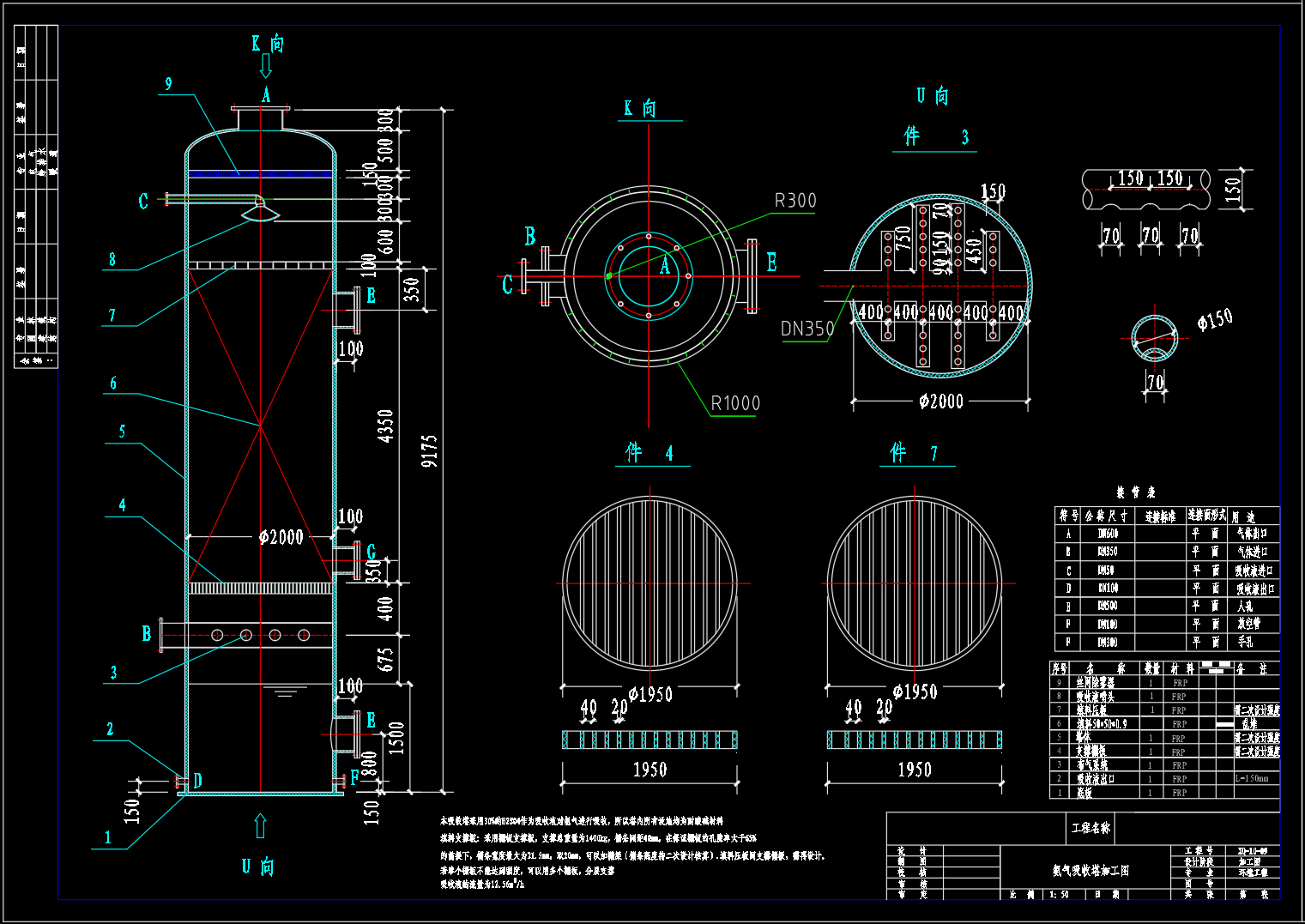Screen dimensions: 1305x924
Task: Select the L=150mm remark in parts list
Action: (1252, 779)
